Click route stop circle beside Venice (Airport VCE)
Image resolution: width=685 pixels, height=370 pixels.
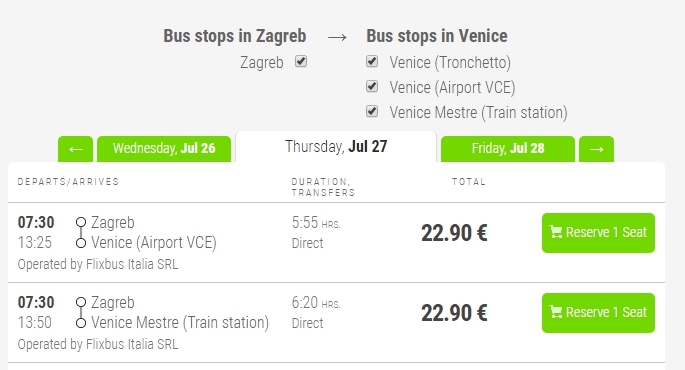click(81, 243)
